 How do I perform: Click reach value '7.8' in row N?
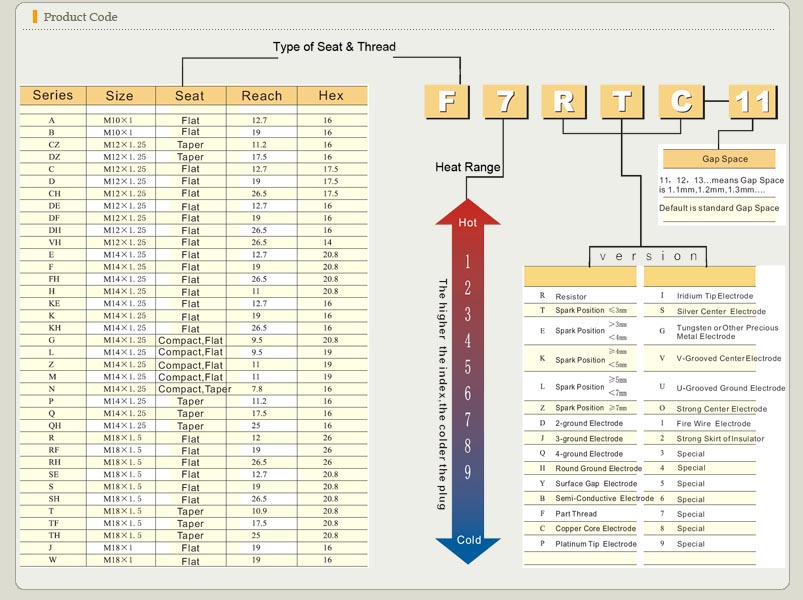[257, 389]
